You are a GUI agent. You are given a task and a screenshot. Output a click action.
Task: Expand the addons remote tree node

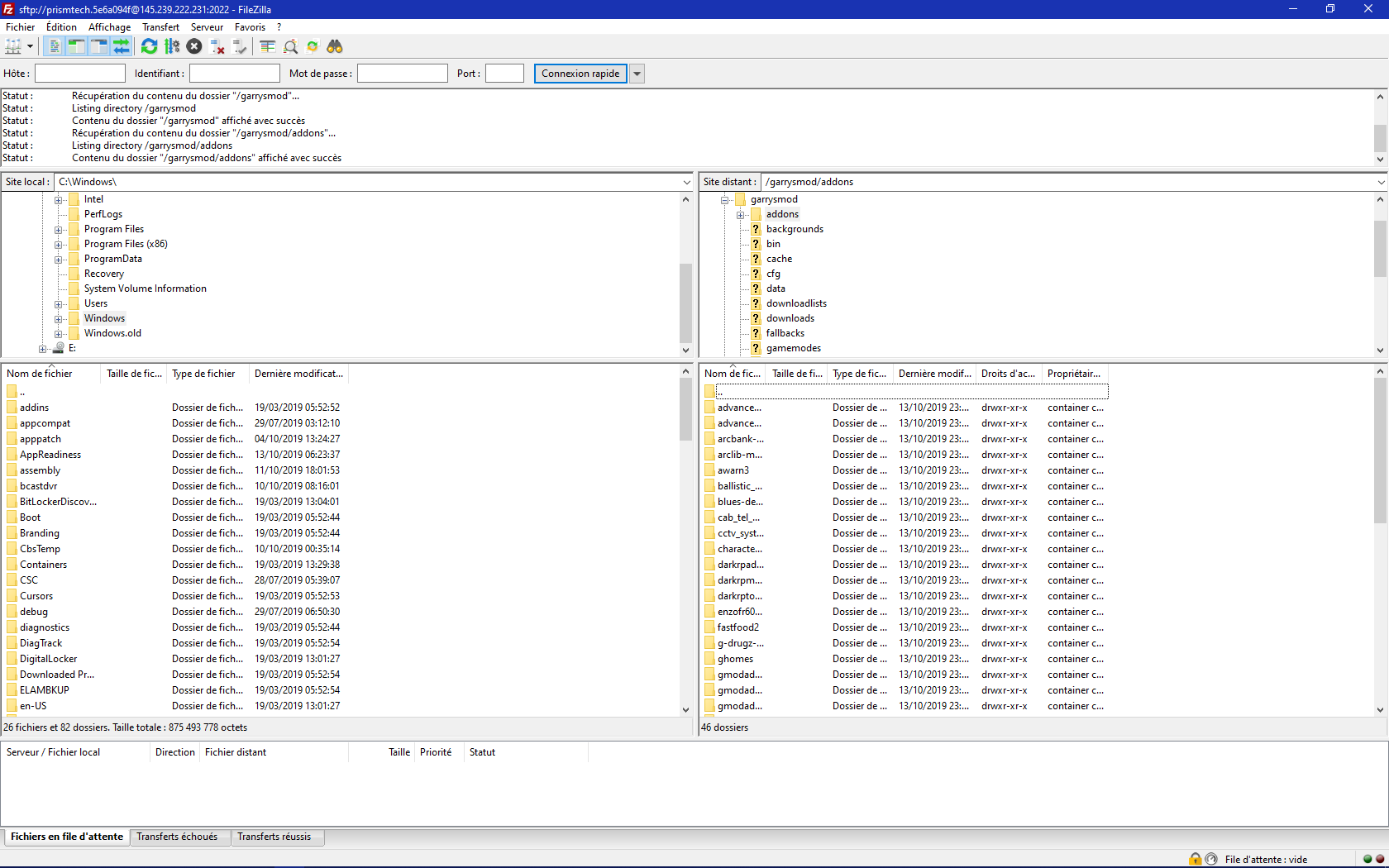click(x=740, y=215)
